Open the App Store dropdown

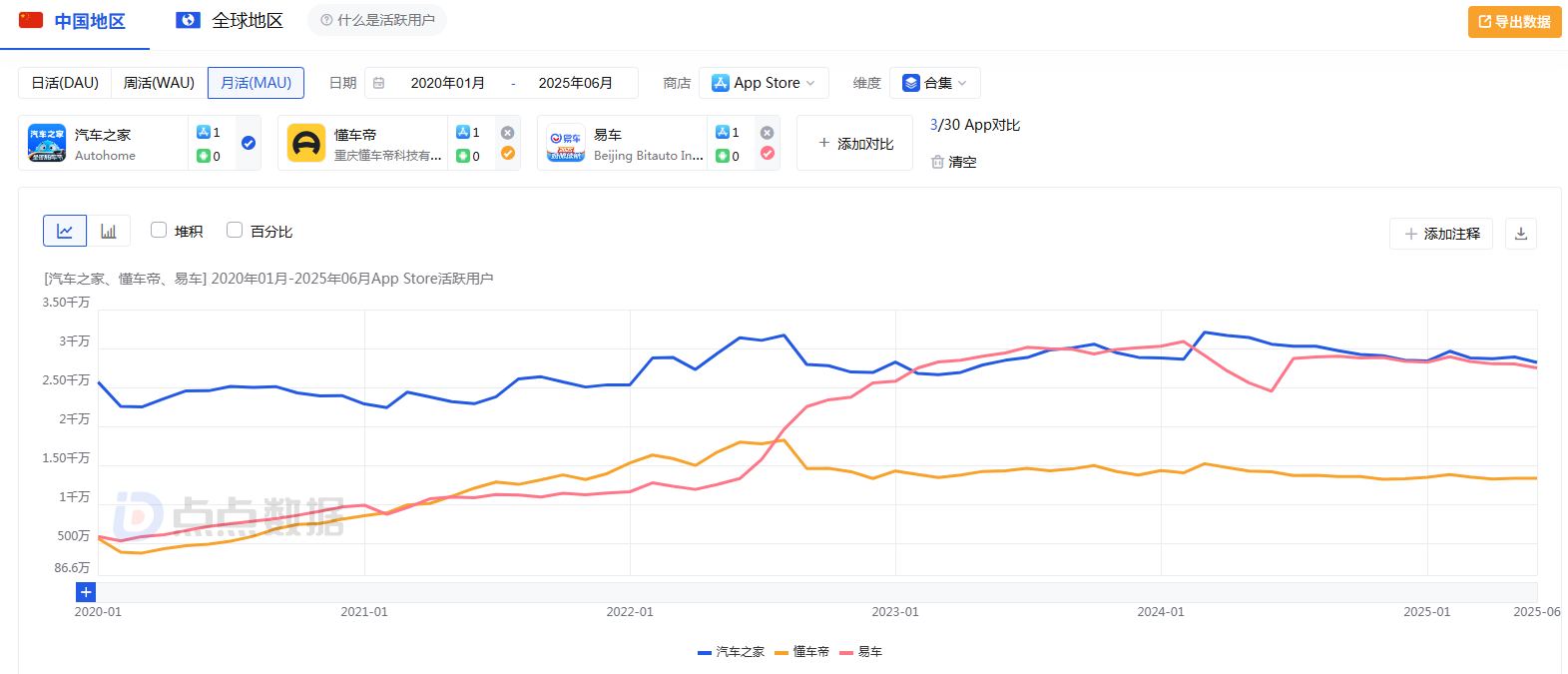(764, 83)
